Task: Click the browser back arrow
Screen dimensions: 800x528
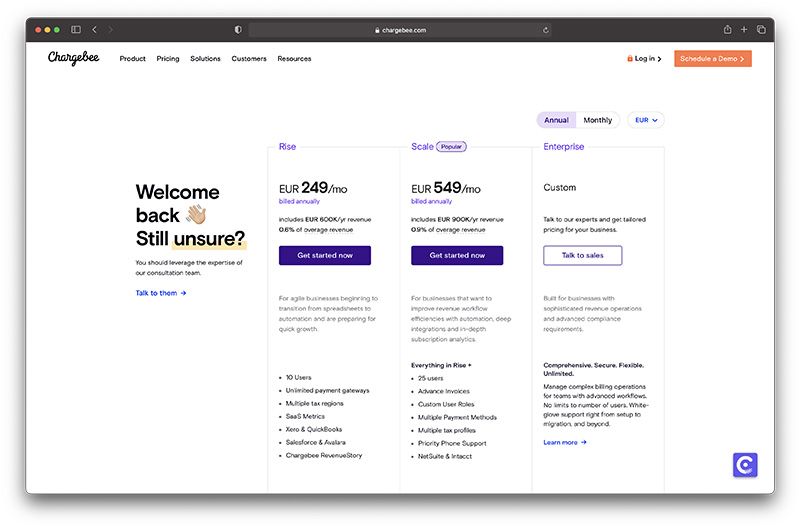Action: (95, 30)
